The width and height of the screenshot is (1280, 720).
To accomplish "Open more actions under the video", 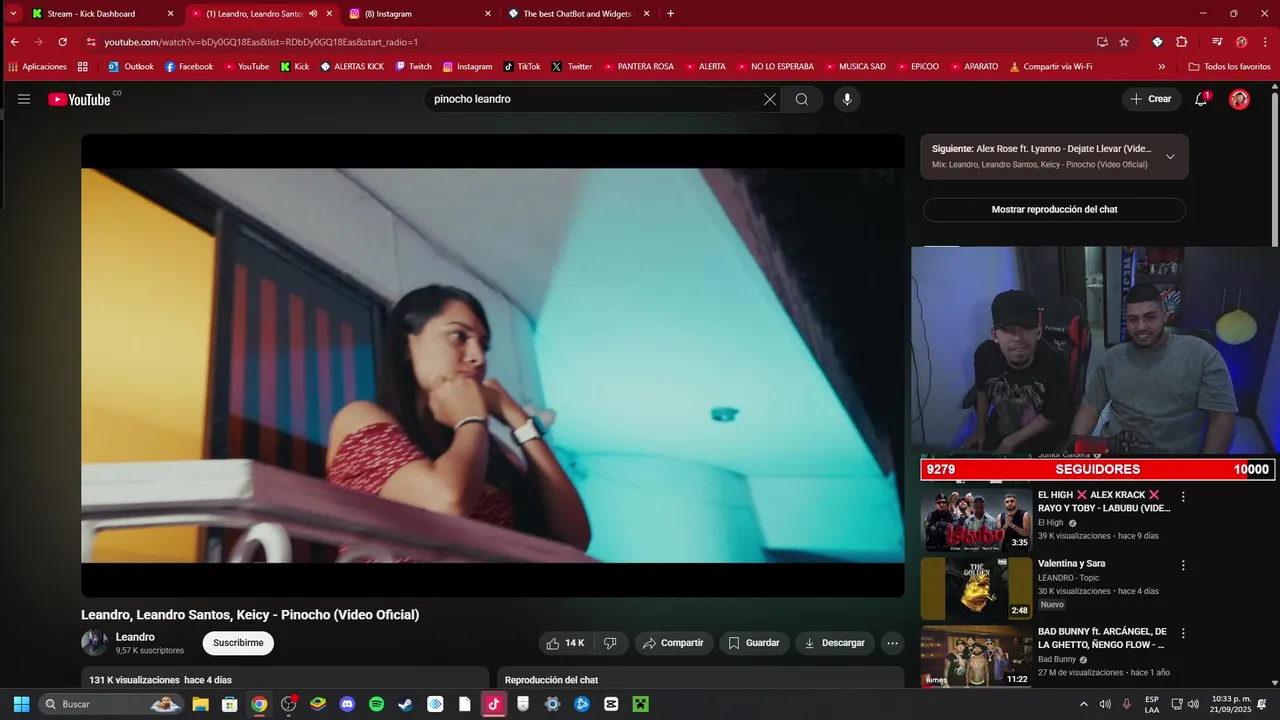I will point(893,643).
